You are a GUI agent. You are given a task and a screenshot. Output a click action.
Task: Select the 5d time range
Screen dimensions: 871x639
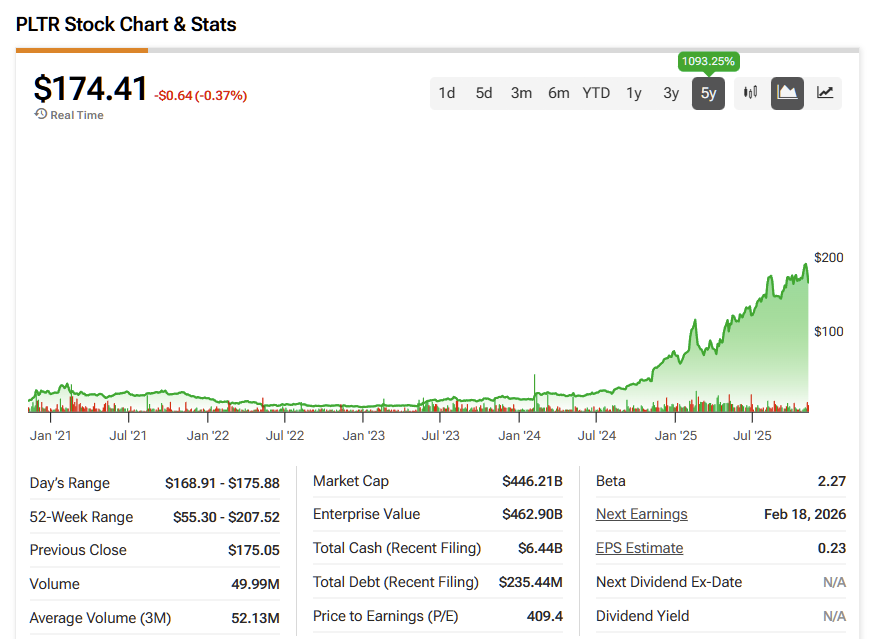[484, 93]
